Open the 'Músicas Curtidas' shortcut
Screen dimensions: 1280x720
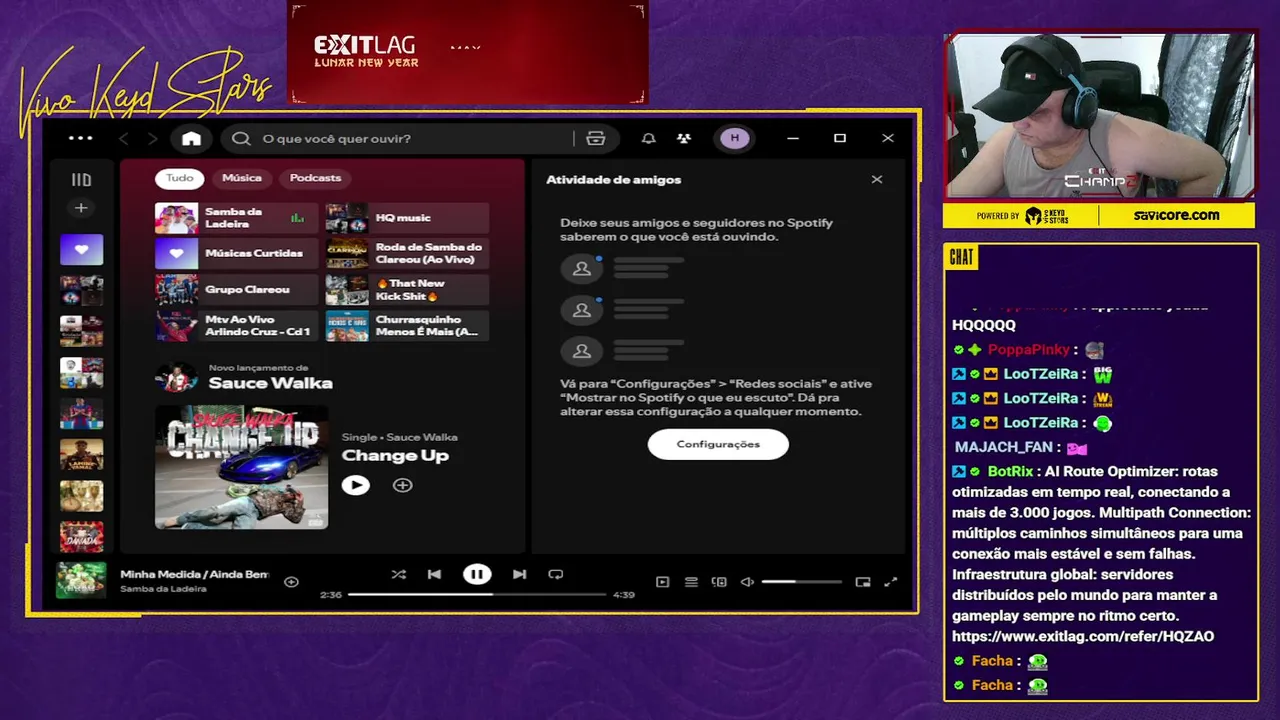click(x=236, y=254)
